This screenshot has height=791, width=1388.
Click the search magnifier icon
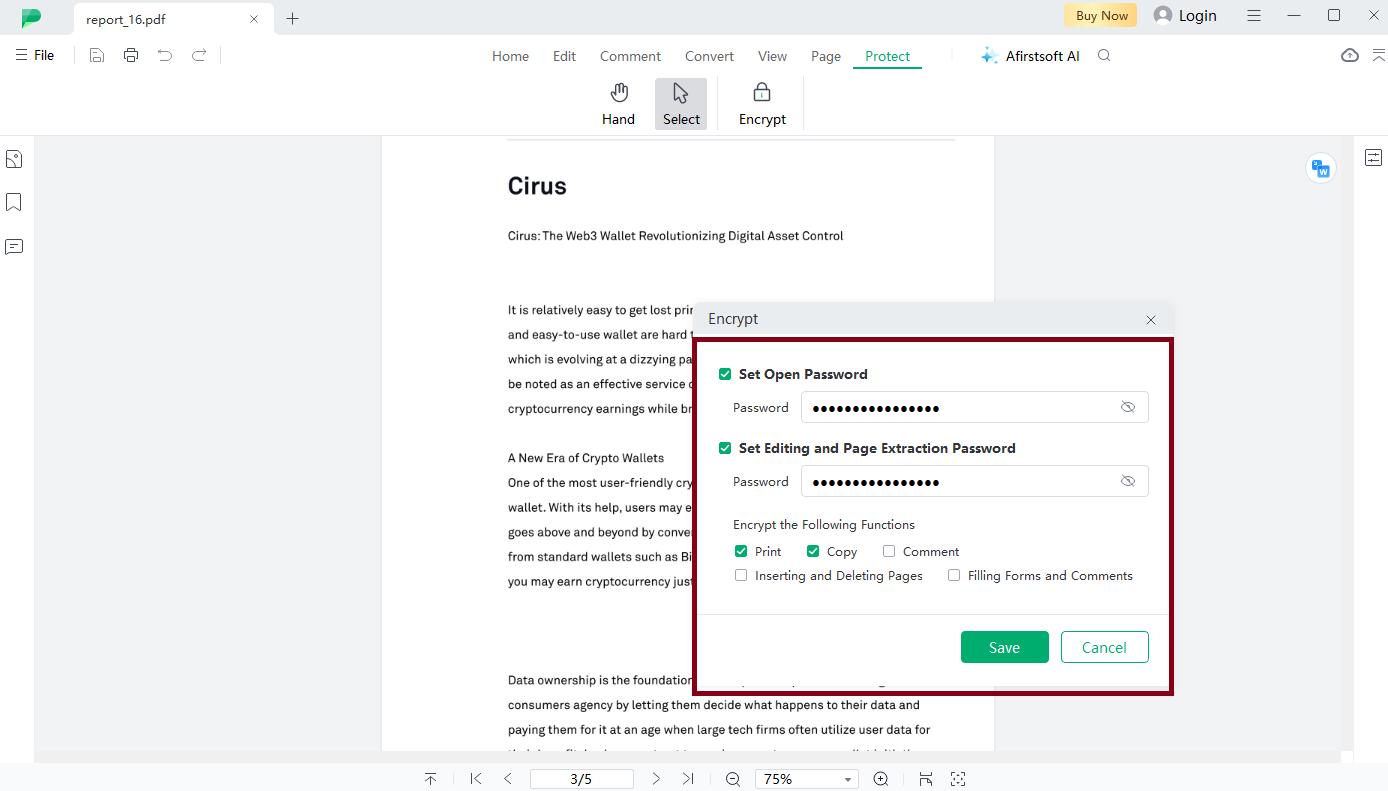(x=1104, y=56)
